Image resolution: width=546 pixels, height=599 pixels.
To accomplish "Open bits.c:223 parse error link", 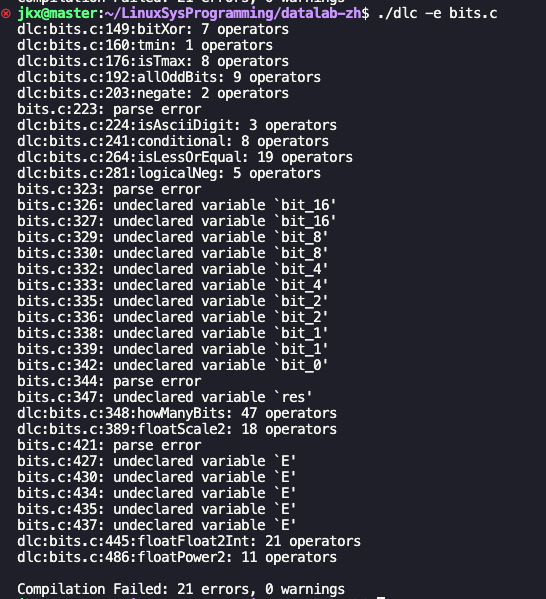I will [x=109, y=109].
